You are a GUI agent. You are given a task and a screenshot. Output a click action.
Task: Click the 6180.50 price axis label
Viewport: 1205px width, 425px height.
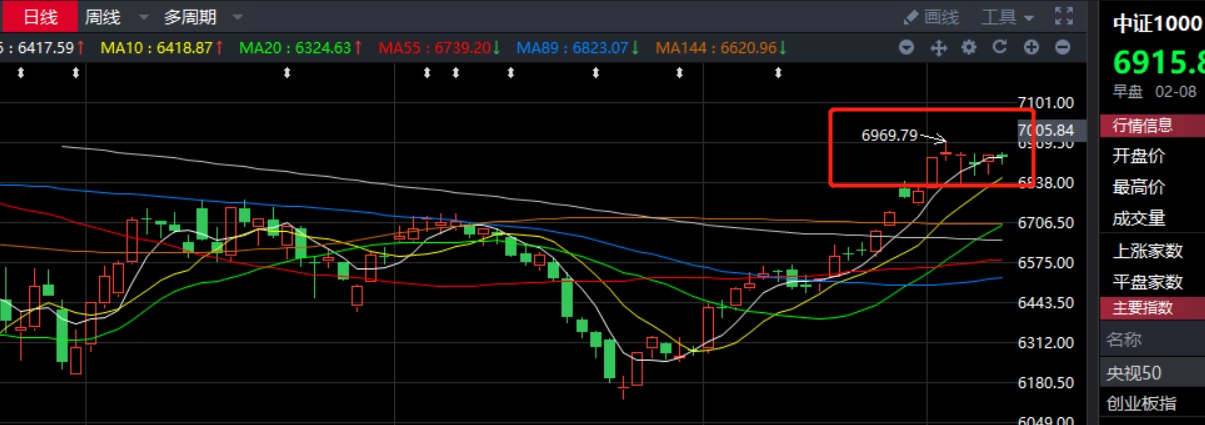[x=1046, y=383]
